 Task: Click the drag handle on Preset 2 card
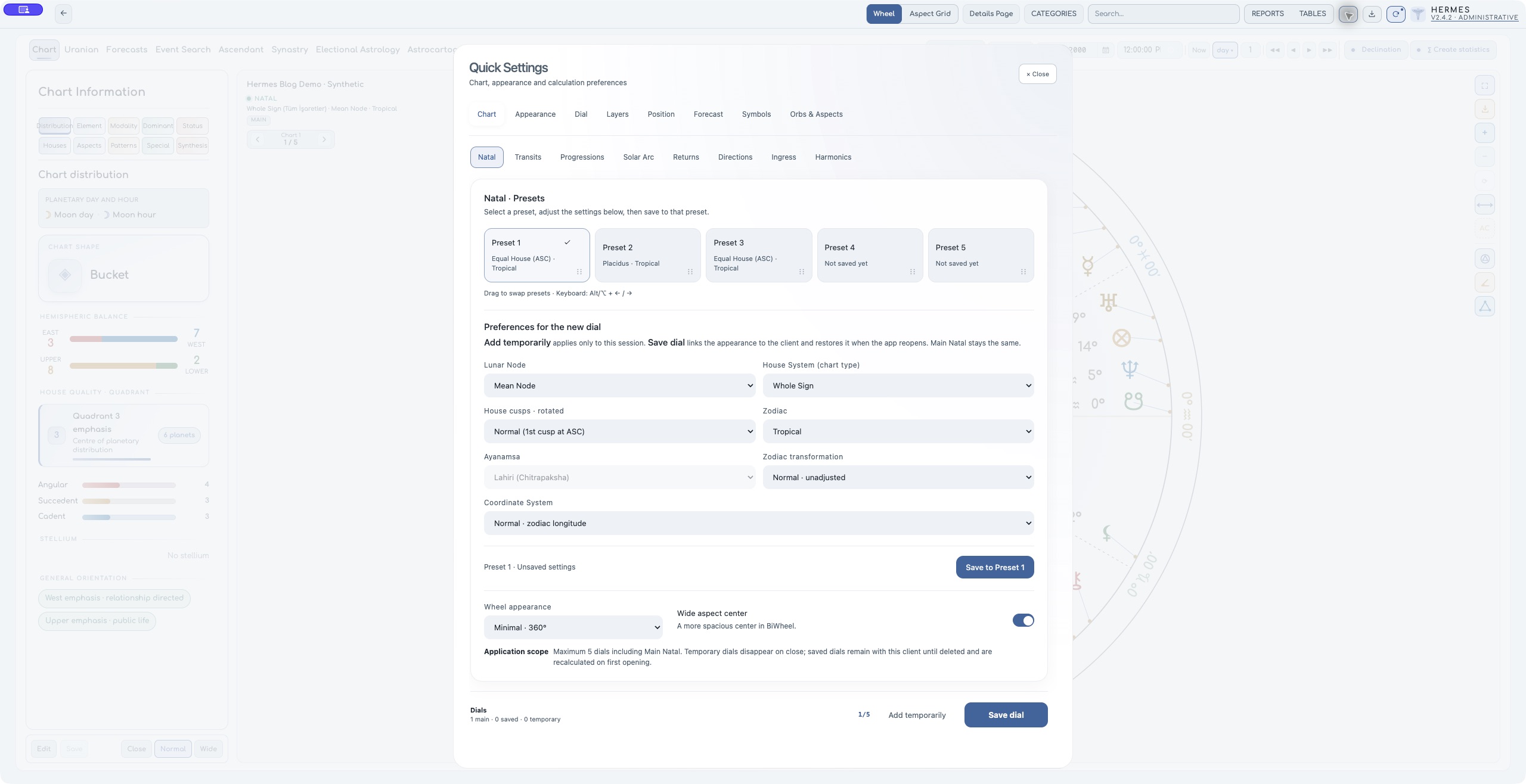pyautogui.click(x=690, y=272)
